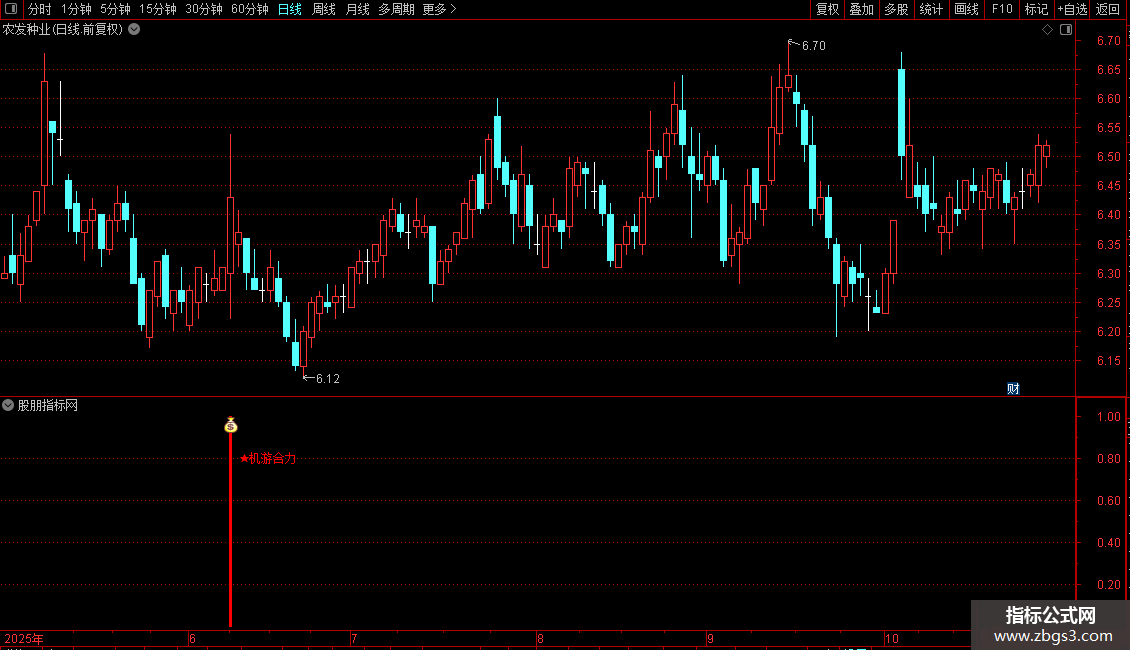Click the 标记 mark button
The image size is (1130, 650).
click(x=1036, y=9)
